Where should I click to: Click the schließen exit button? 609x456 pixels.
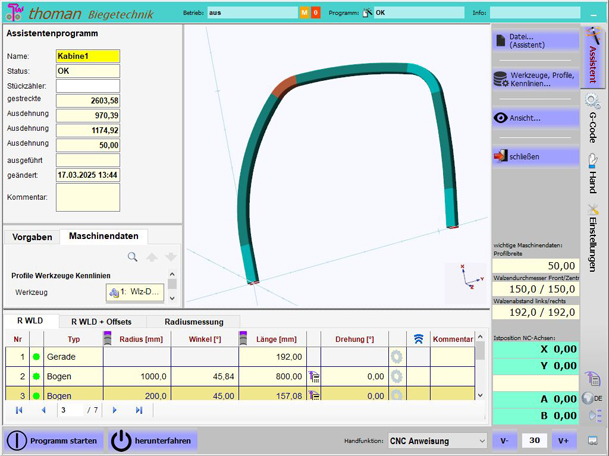[x=535, y=157]
